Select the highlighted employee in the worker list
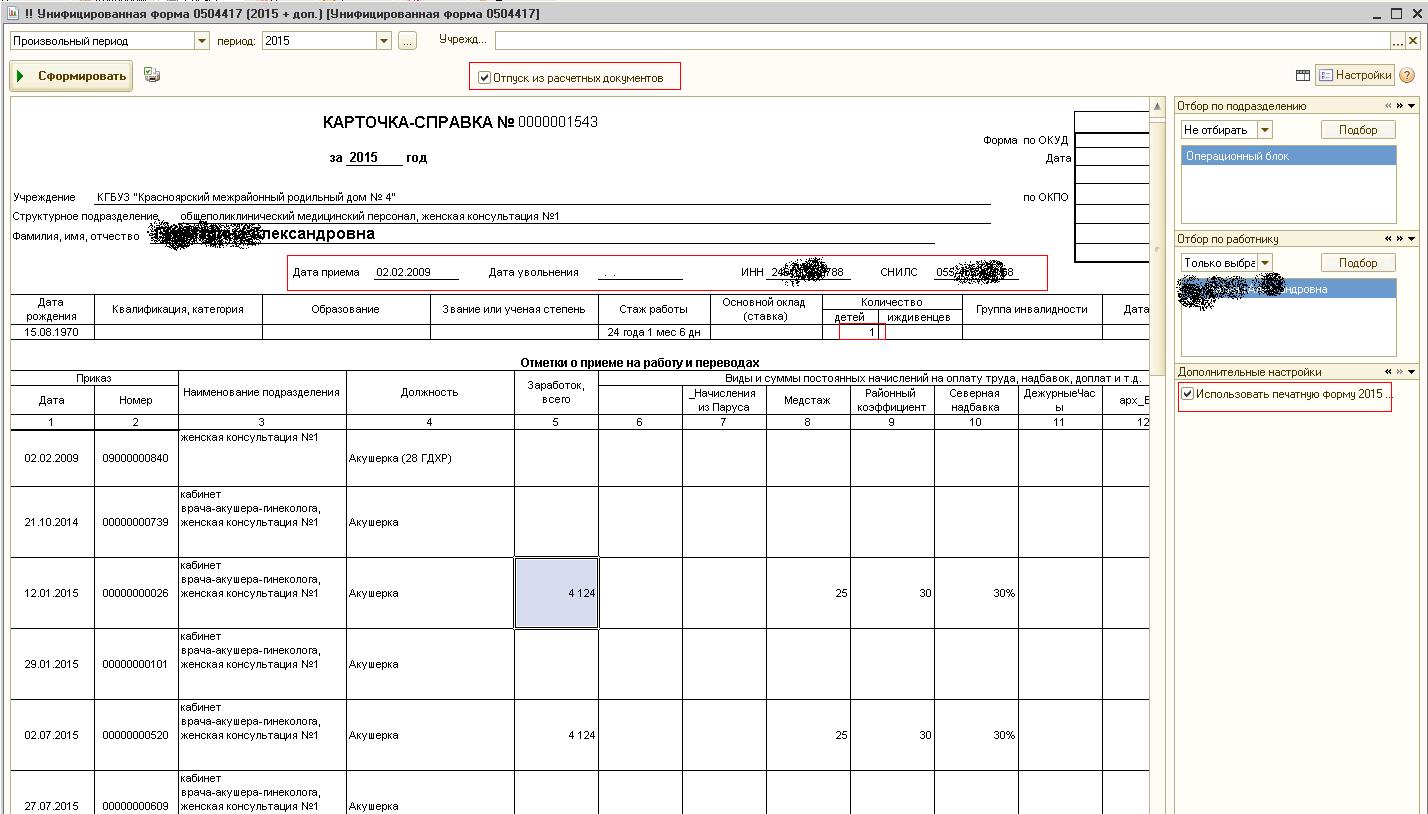 pos(1288,289)
